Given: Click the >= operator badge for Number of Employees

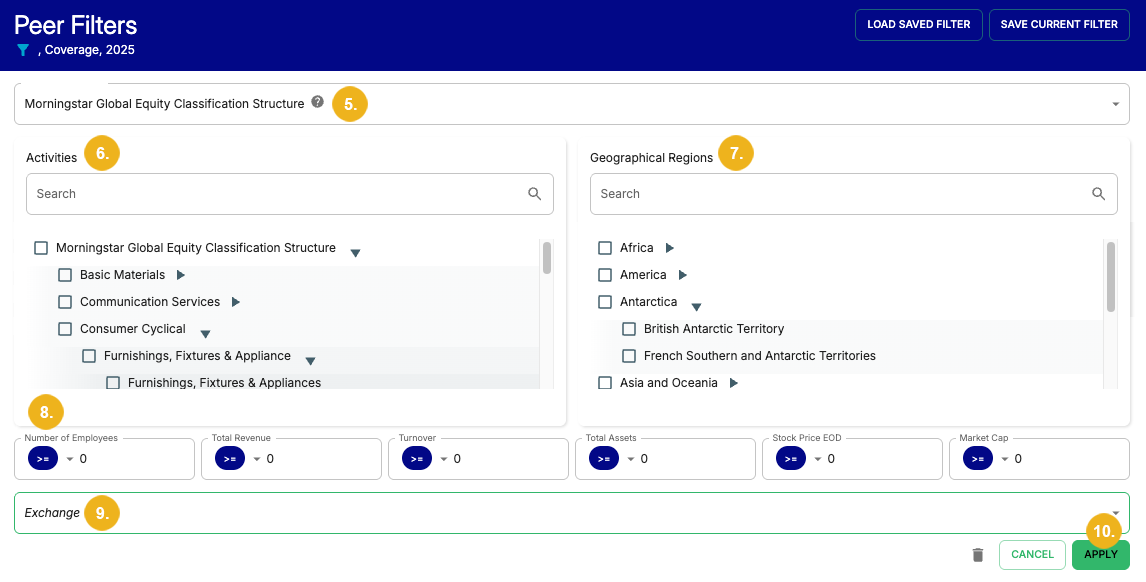Looking at the screenshot, I should (x=42, y=458).
